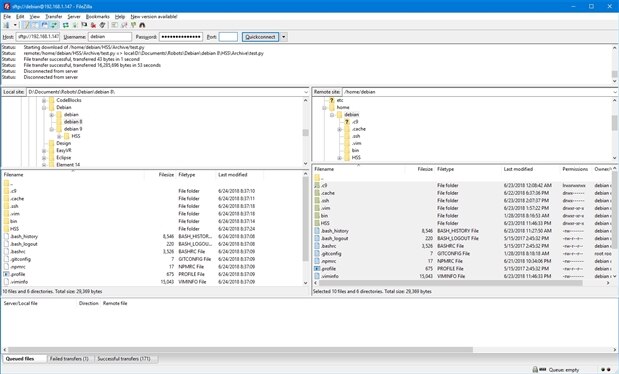Expand the EasyVR folder node
This screenshot has width=619, height=374.
44,150
